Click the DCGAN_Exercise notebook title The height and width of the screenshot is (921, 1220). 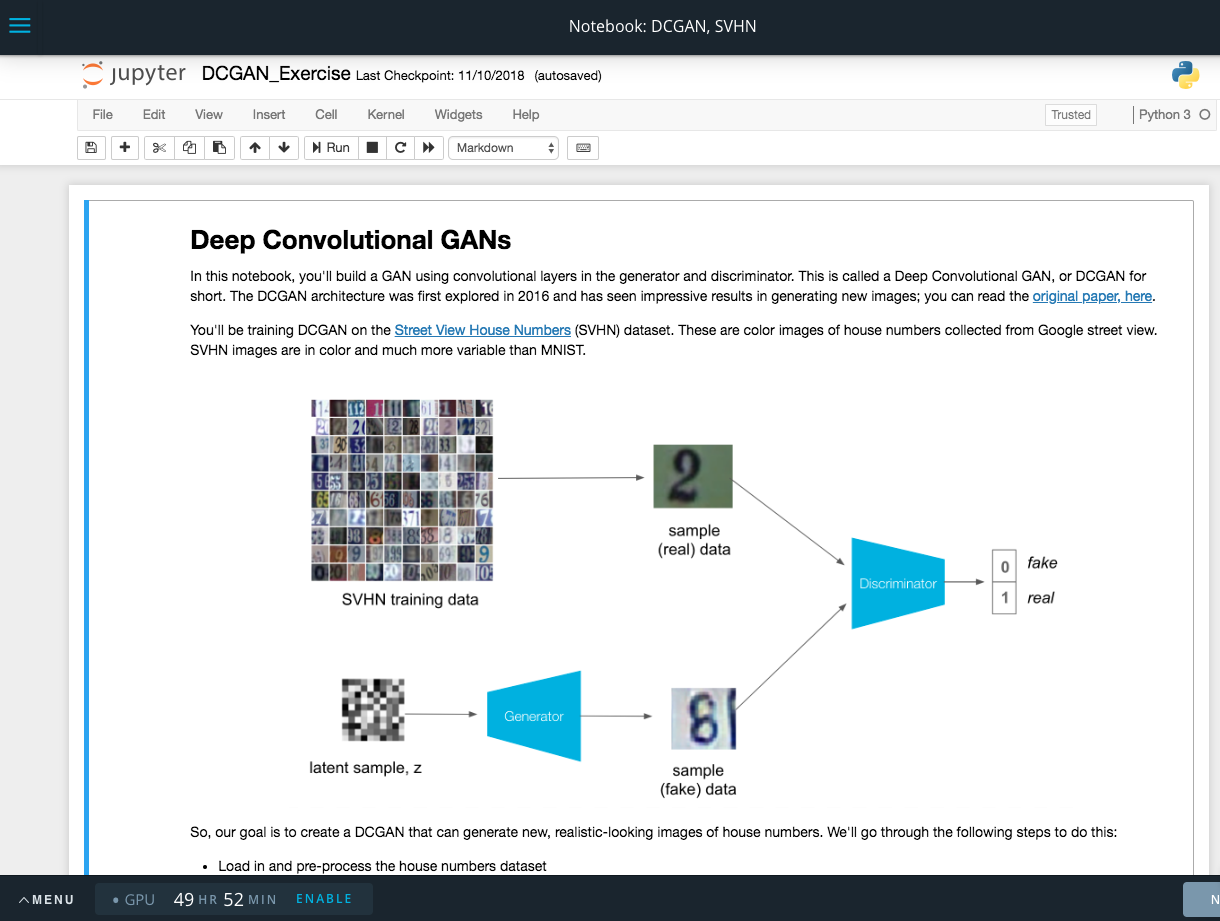(x=276, y=73)
